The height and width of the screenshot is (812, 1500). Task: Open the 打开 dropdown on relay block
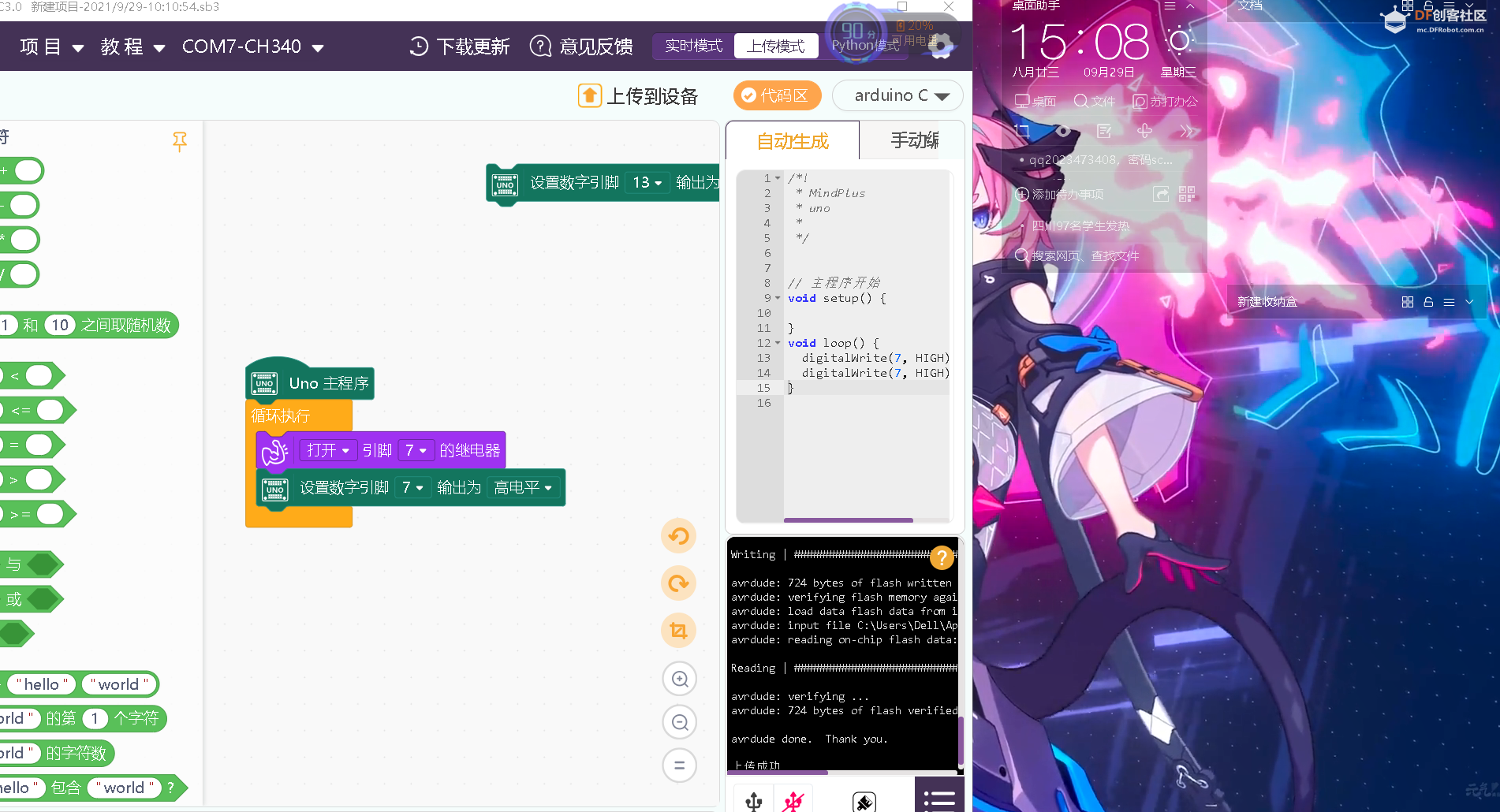coord(328,450)
